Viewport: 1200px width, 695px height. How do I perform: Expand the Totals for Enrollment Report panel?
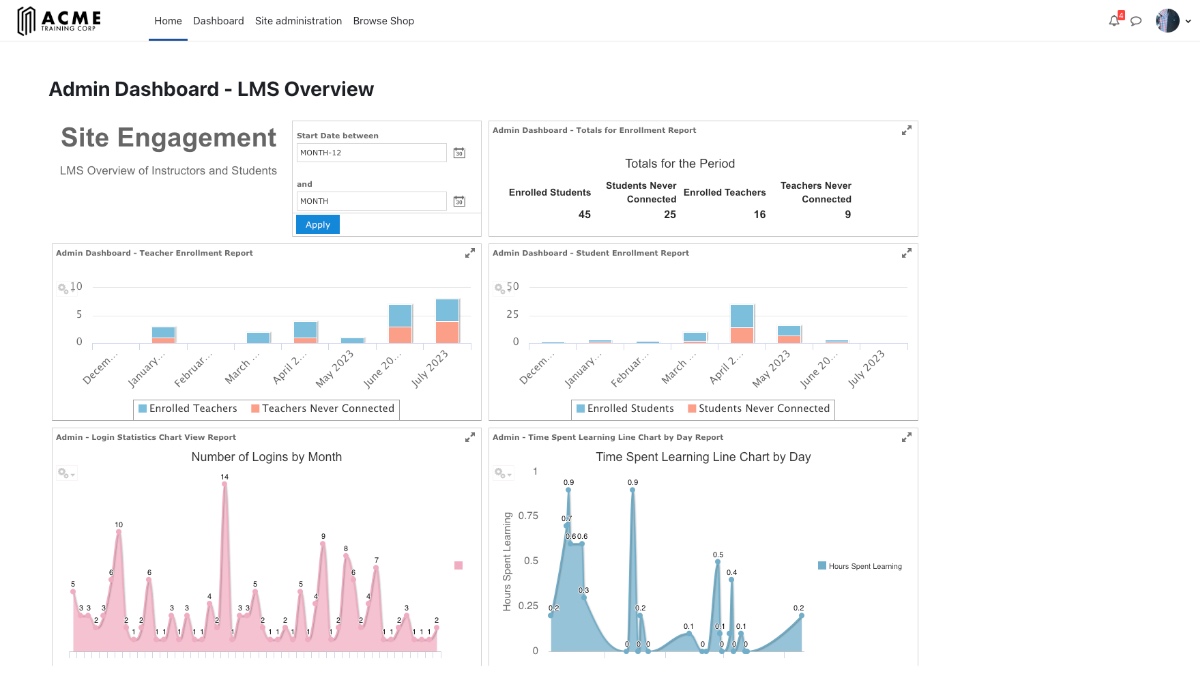(x=906, y=129)
